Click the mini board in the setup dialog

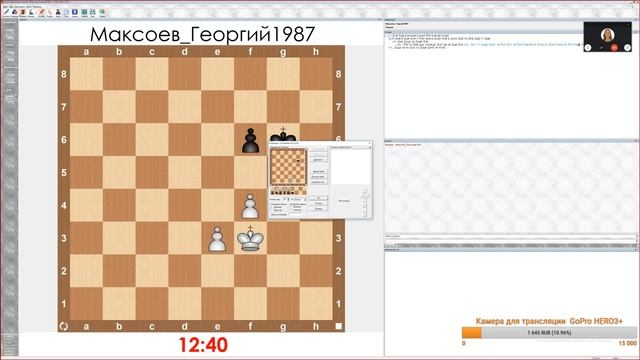coord(289,167)
